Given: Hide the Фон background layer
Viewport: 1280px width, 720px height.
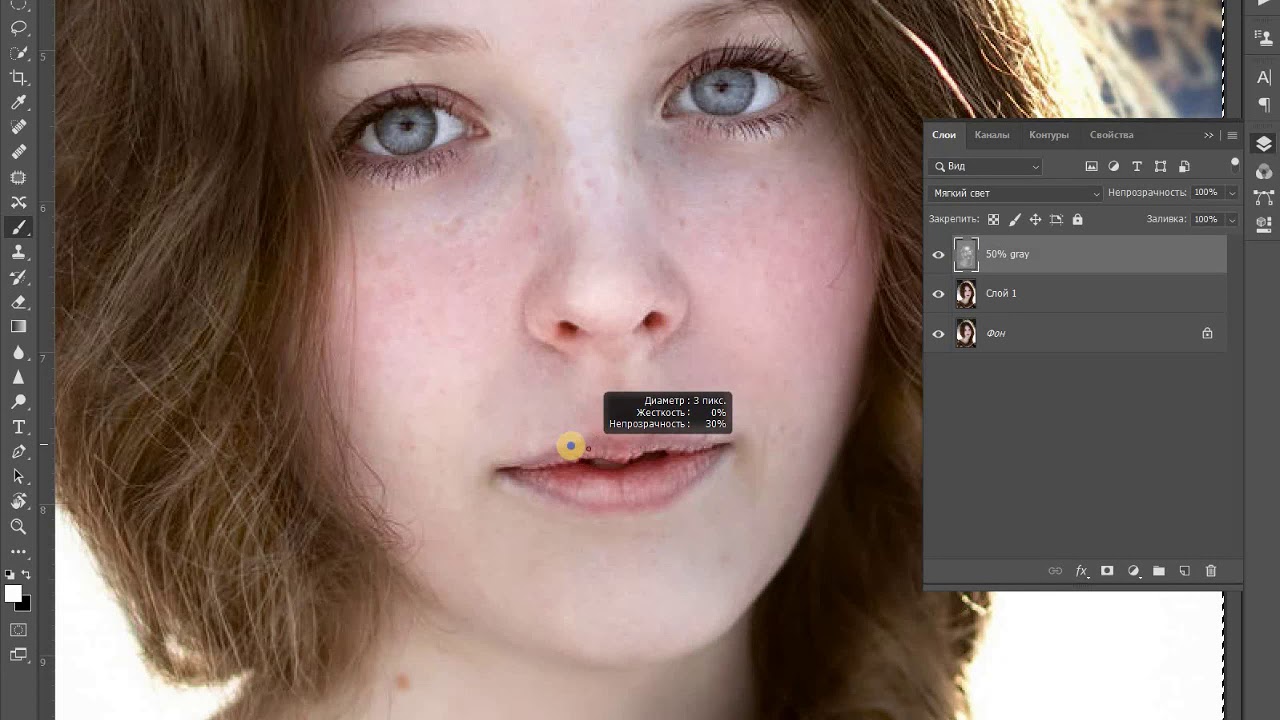Looking at the screenshot, I should pyautogui.click(x=938, y=334).
